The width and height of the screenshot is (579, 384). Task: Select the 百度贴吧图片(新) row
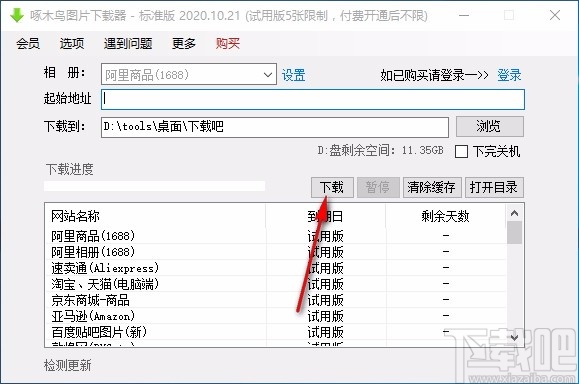pyautogui.click(x=275, y=332)
